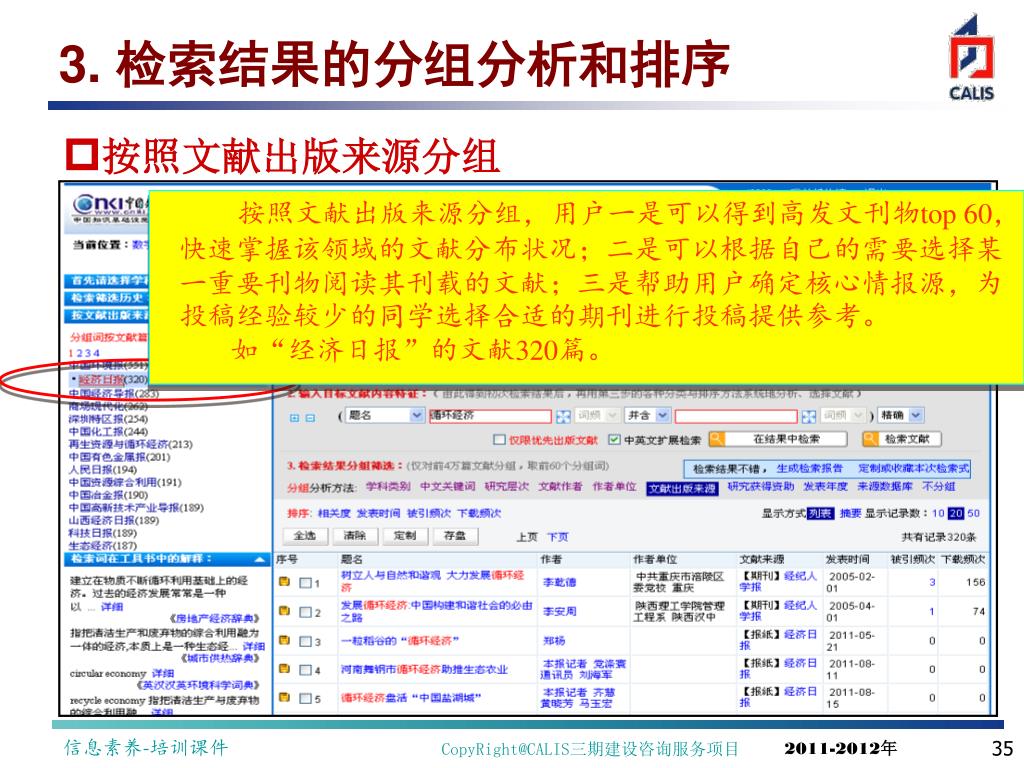Select 中国经济导报(283) in source list
This screenshot has height=768, width=1024.
click(114, 393)
